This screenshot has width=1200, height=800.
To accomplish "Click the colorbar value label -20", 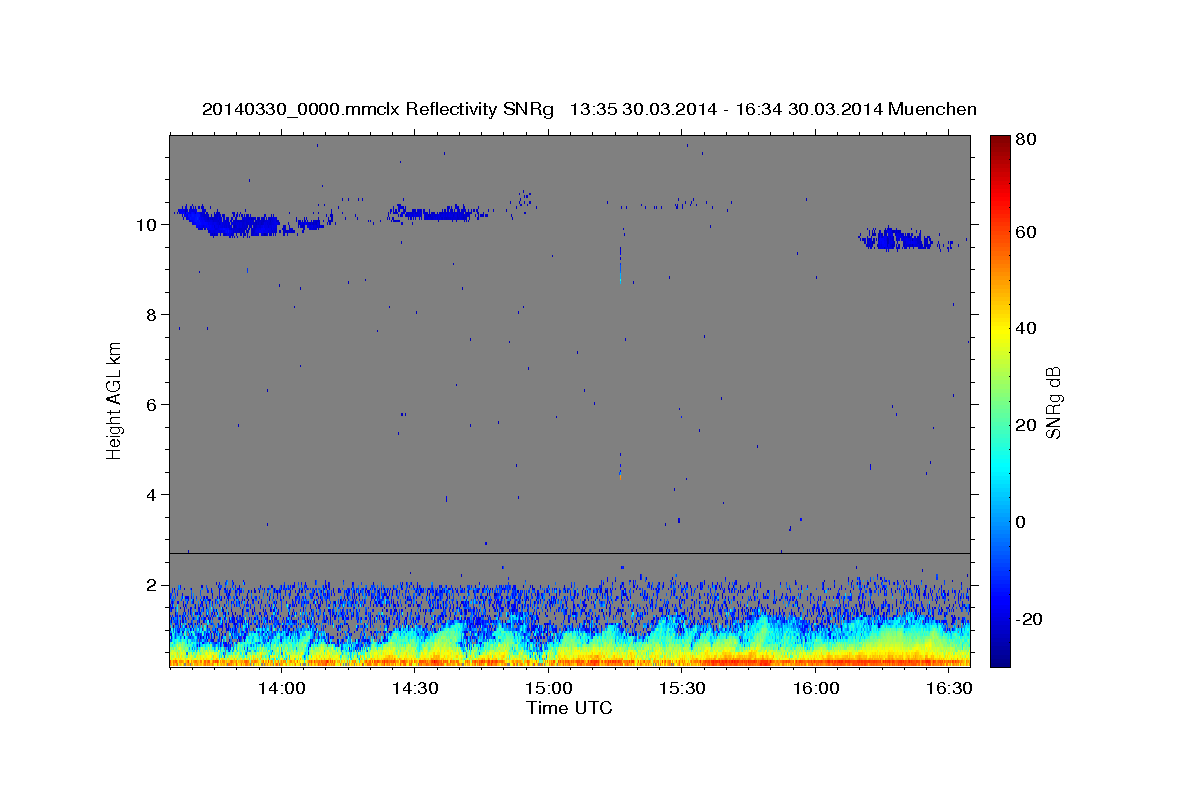I will [x=1030, y=619].
